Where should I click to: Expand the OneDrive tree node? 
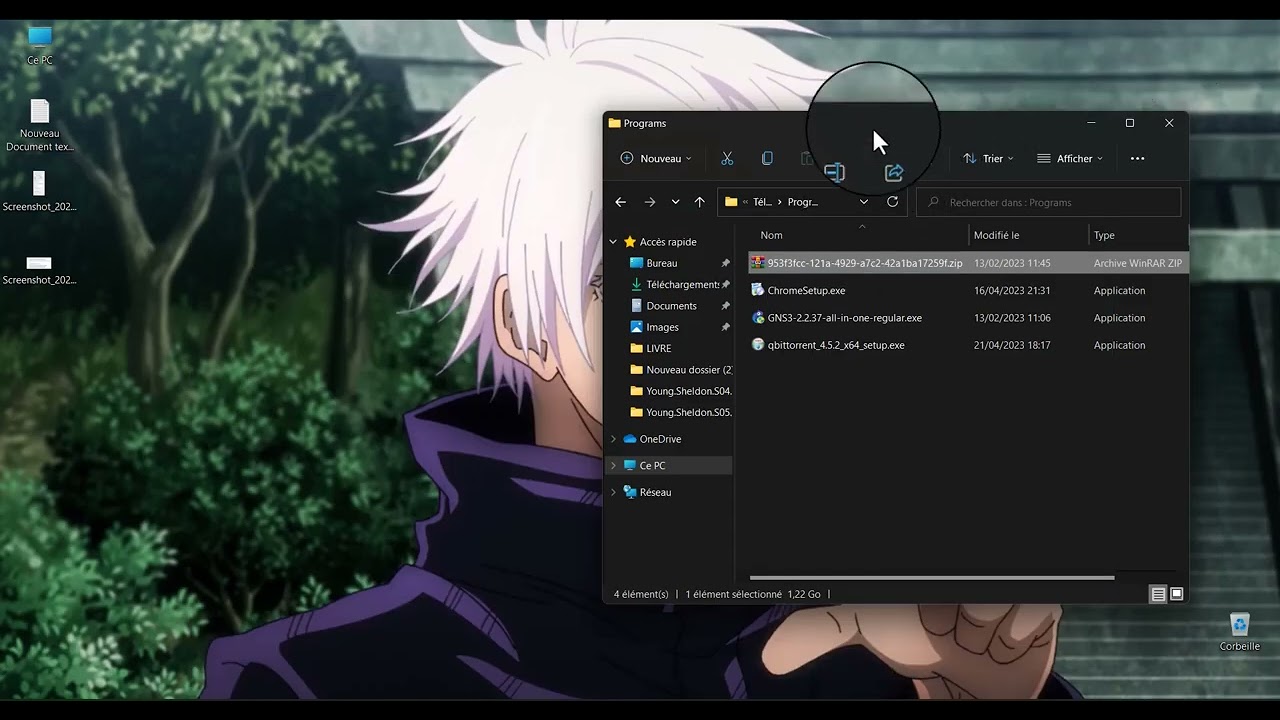[x=613, y=439]
